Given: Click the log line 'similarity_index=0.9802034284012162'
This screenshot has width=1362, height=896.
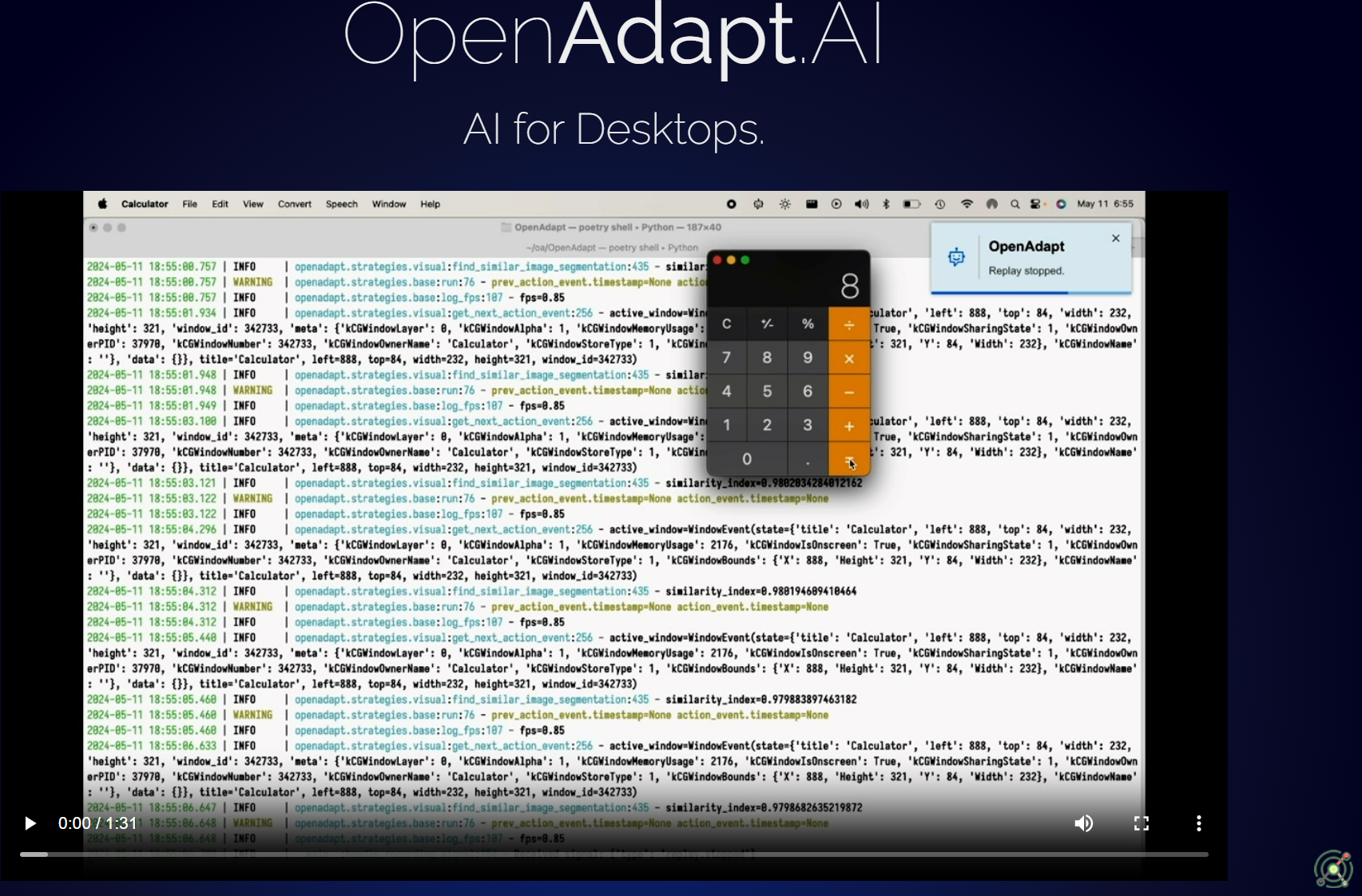Looking at the screenshot, I should 764,483.
